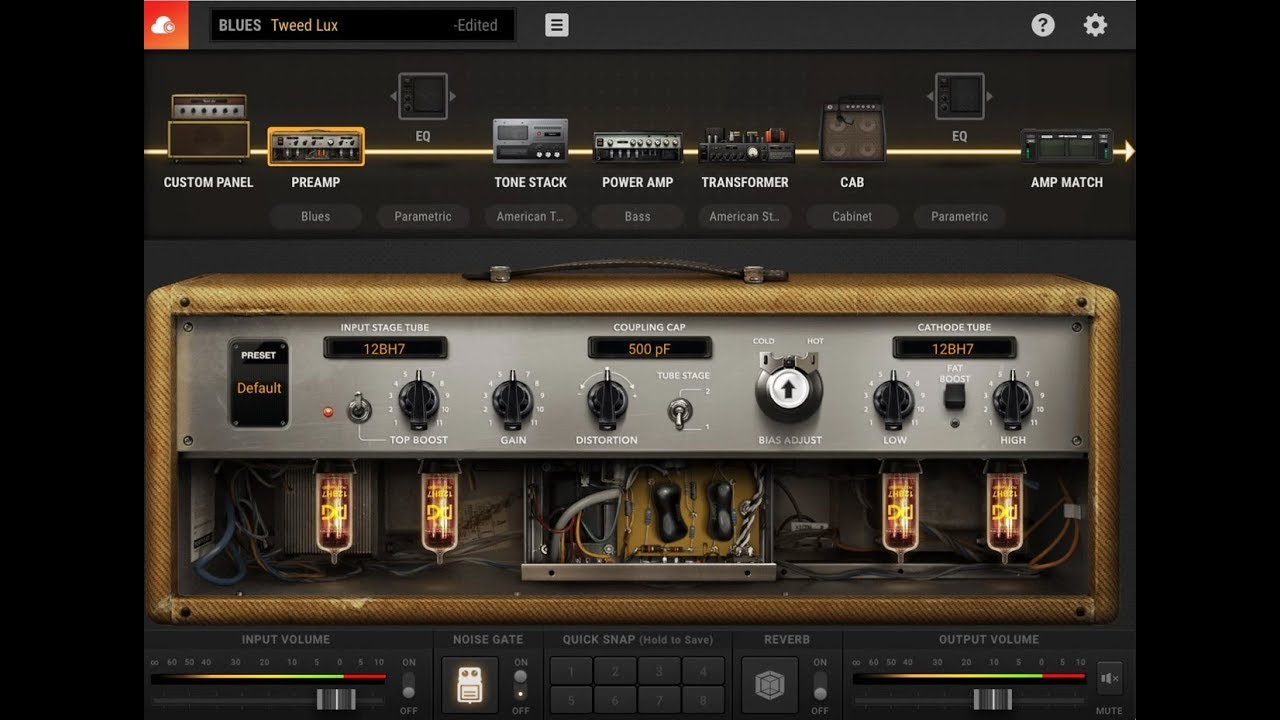1280x720 pixels.
Task: Select Quick Snap slot 2
Action: 615,671
